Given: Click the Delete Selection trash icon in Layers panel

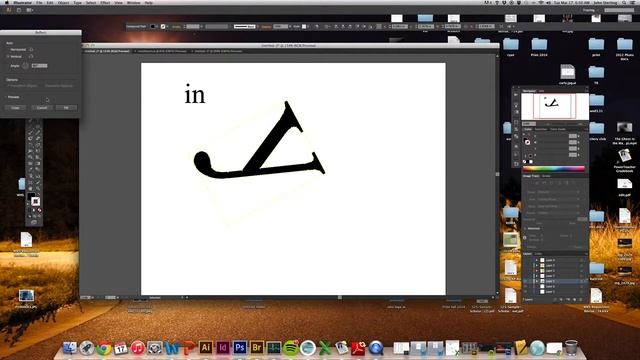Looking at the screenshot, I should pos(582,300).
